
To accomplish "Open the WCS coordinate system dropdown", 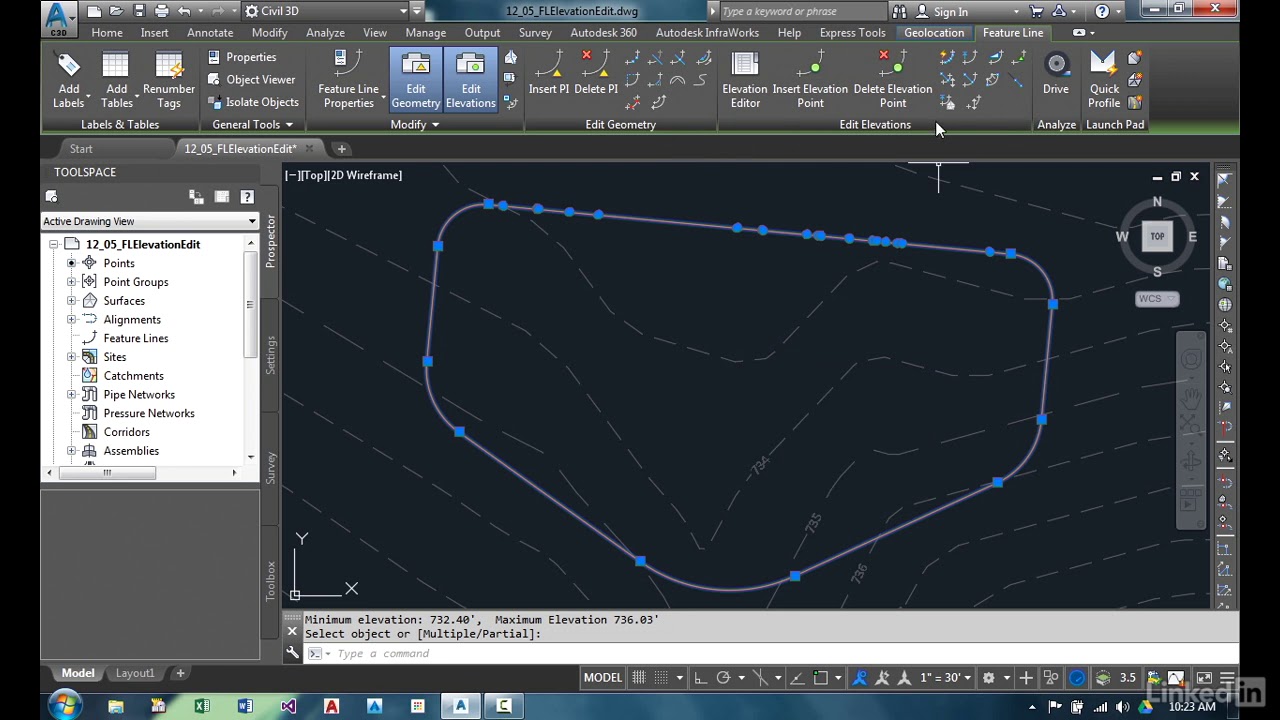I will (1157, 299).
